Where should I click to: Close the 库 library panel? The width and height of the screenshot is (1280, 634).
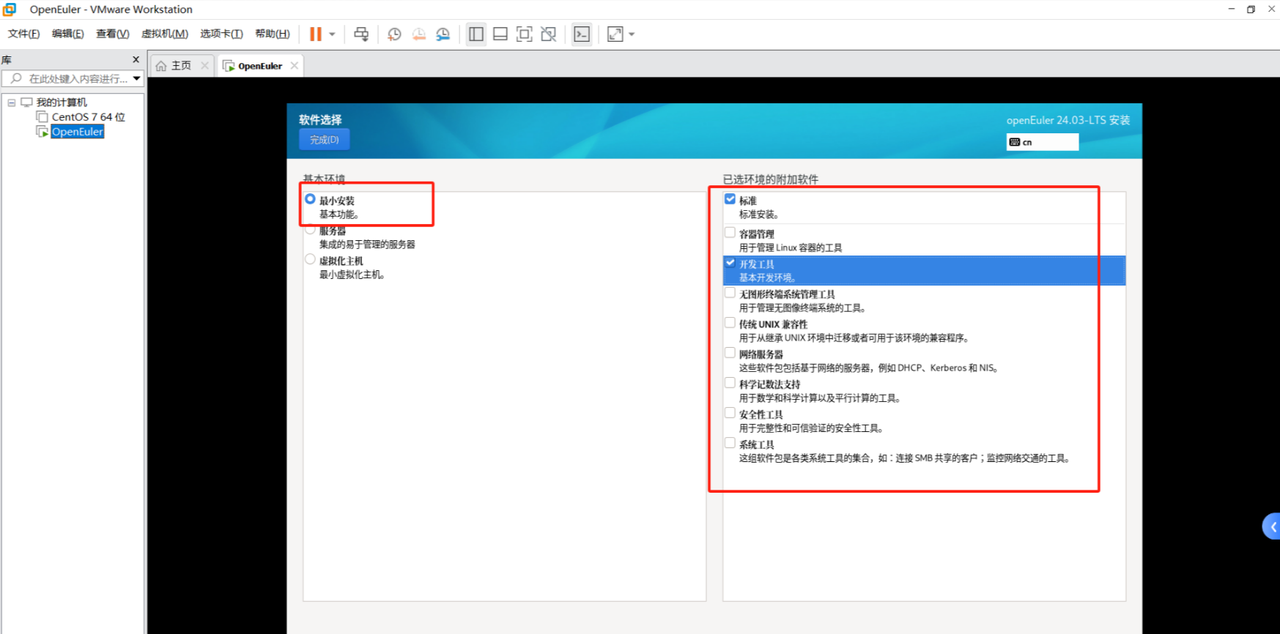pos(136,60)
